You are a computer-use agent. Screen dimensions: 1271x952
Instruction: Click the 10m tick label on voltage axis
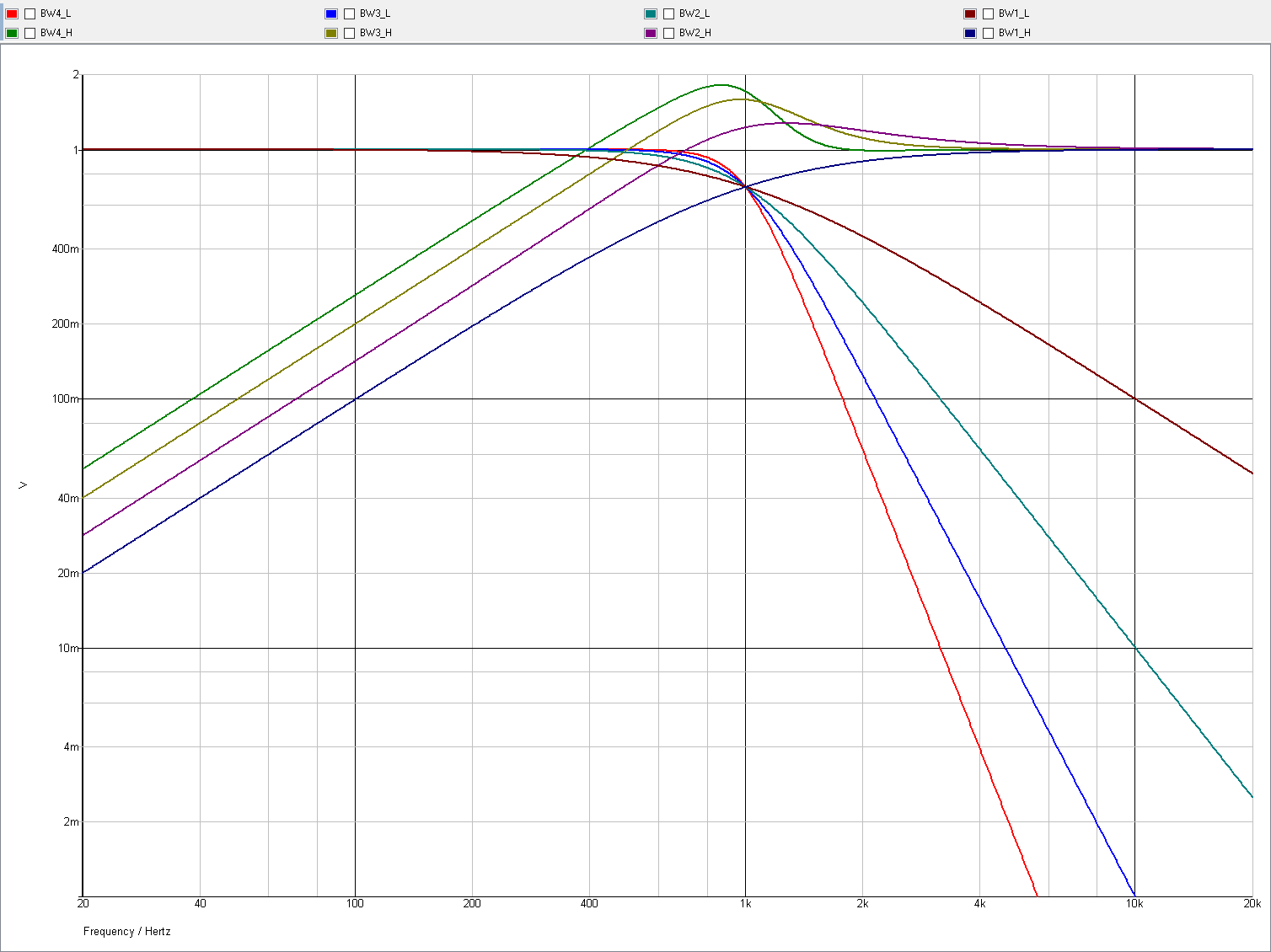[68, 649]
